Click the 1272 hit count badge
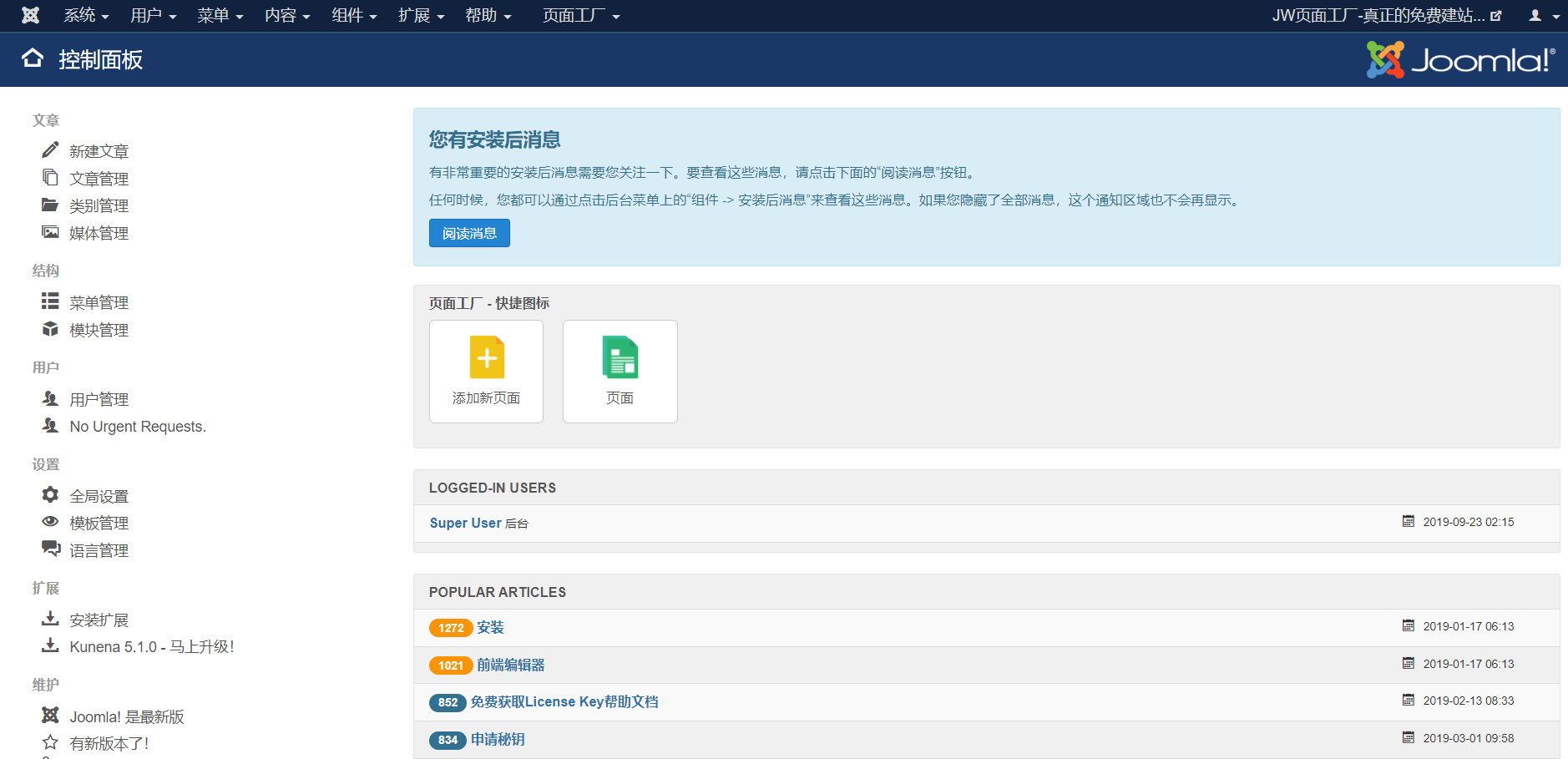The width and height of the screenshot is (1568, 759). (451, 628)
